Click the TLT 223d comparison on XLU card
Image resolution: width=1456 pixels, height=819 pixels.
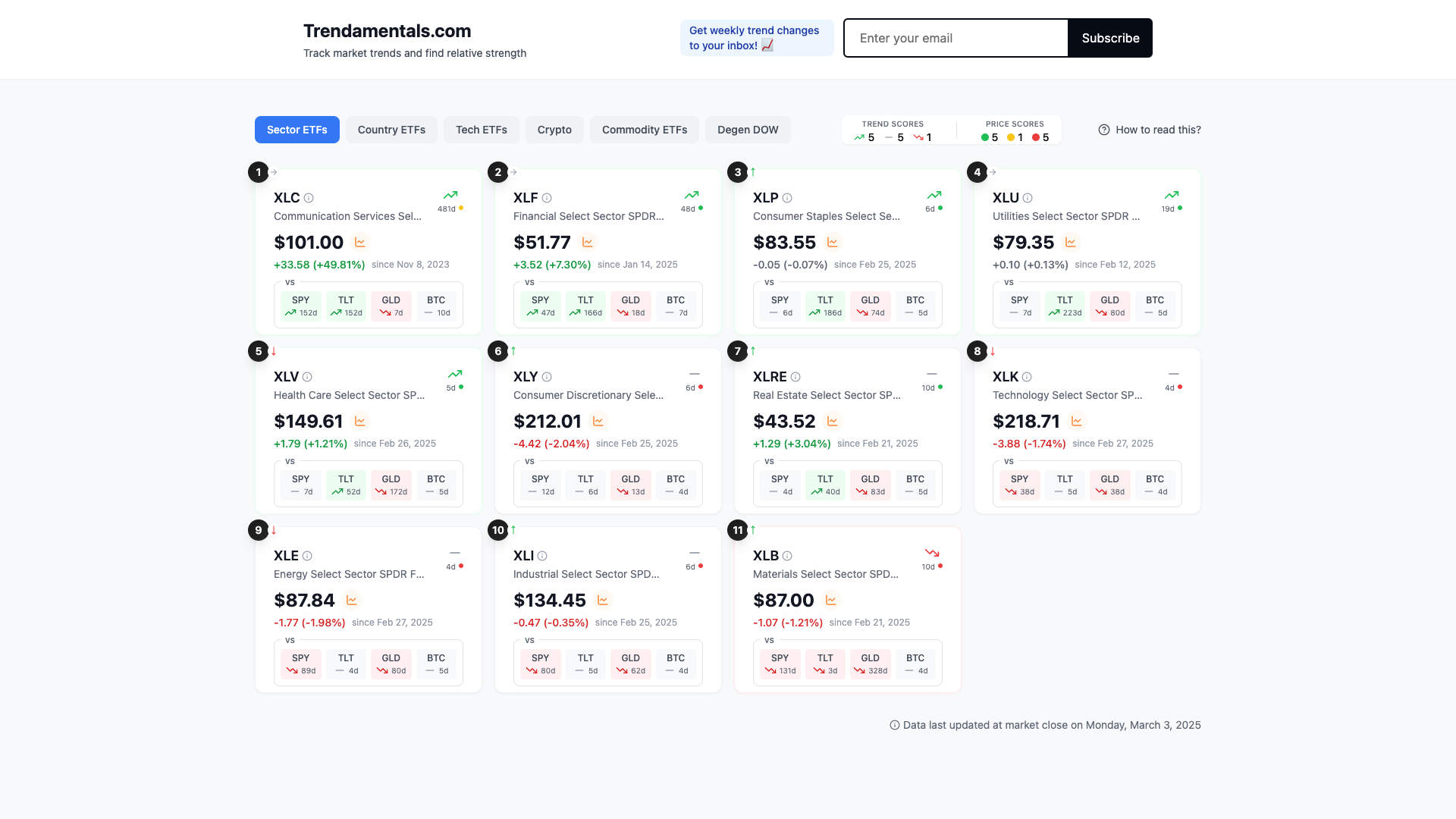coord(1065,306)
